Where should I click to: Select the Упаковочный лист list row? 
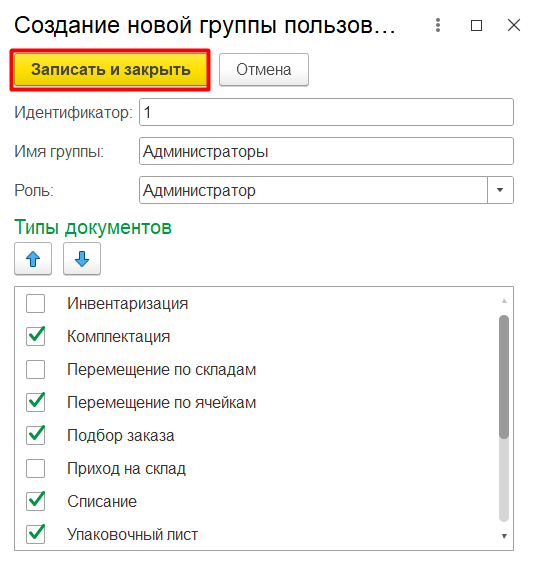point(257,534)
